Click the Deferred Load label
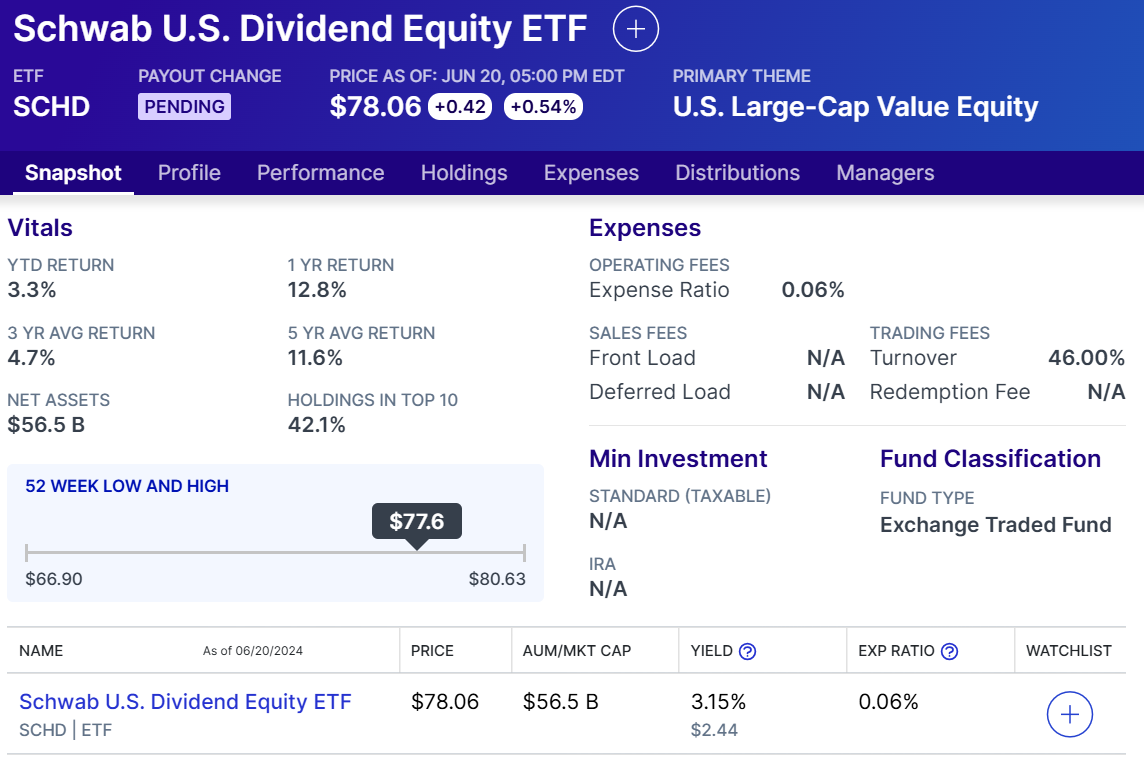 pos(660,392)
